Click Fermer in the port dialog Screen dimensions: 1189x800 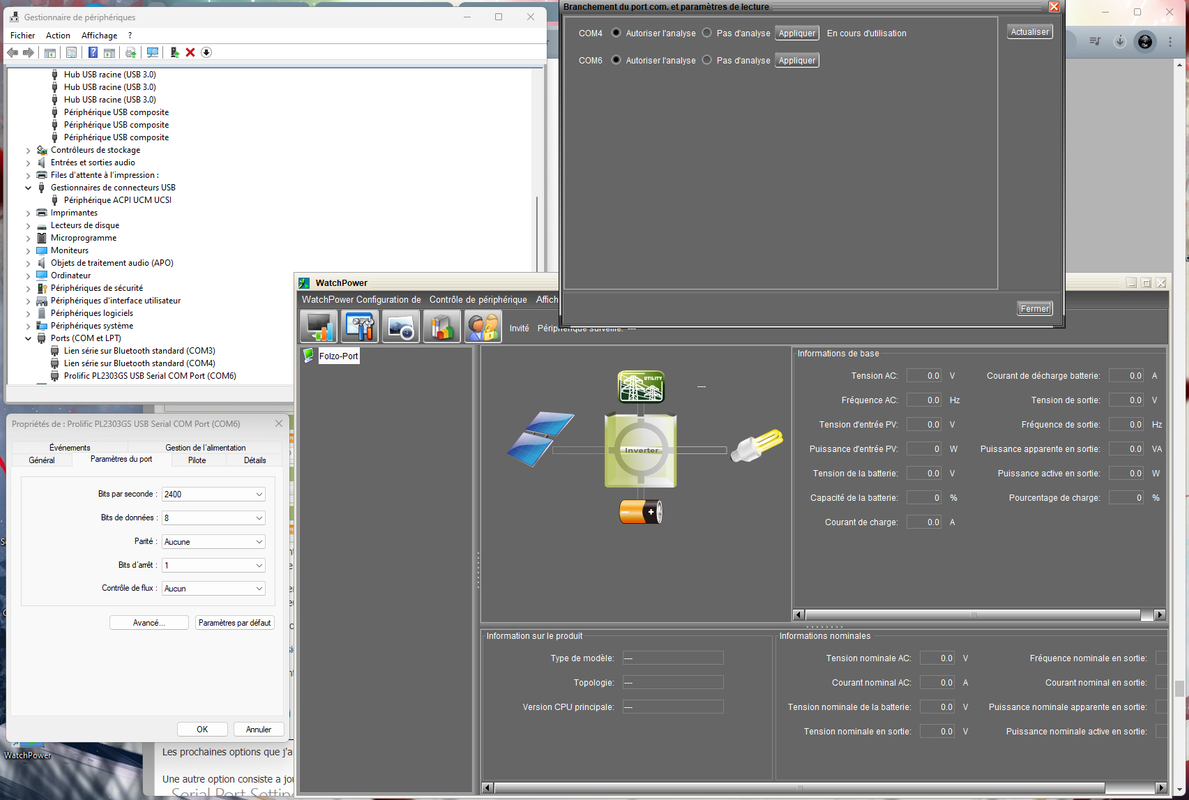1034,309
